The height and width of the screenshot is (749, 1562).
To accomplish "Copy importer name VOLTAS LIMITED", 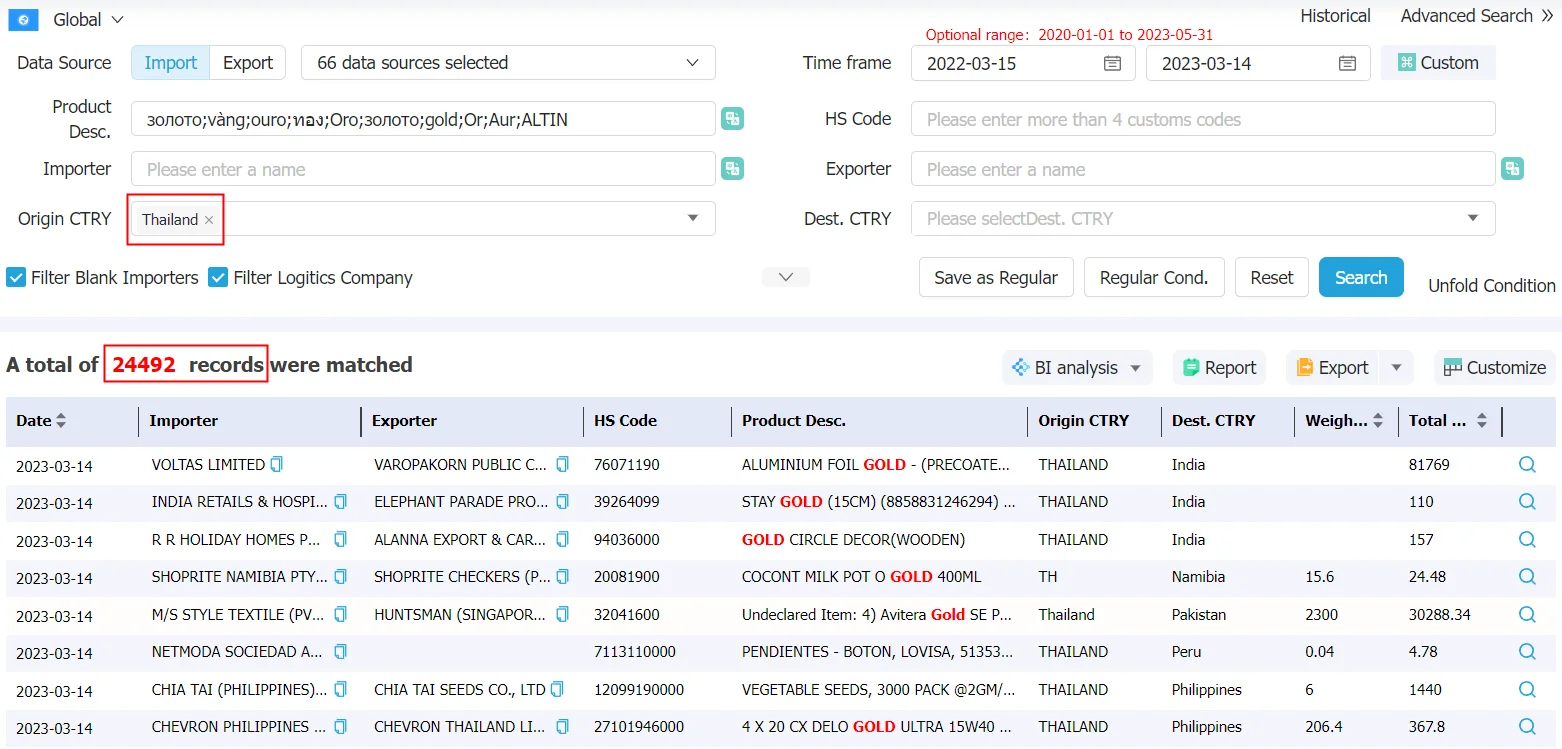I will (277, 464).
